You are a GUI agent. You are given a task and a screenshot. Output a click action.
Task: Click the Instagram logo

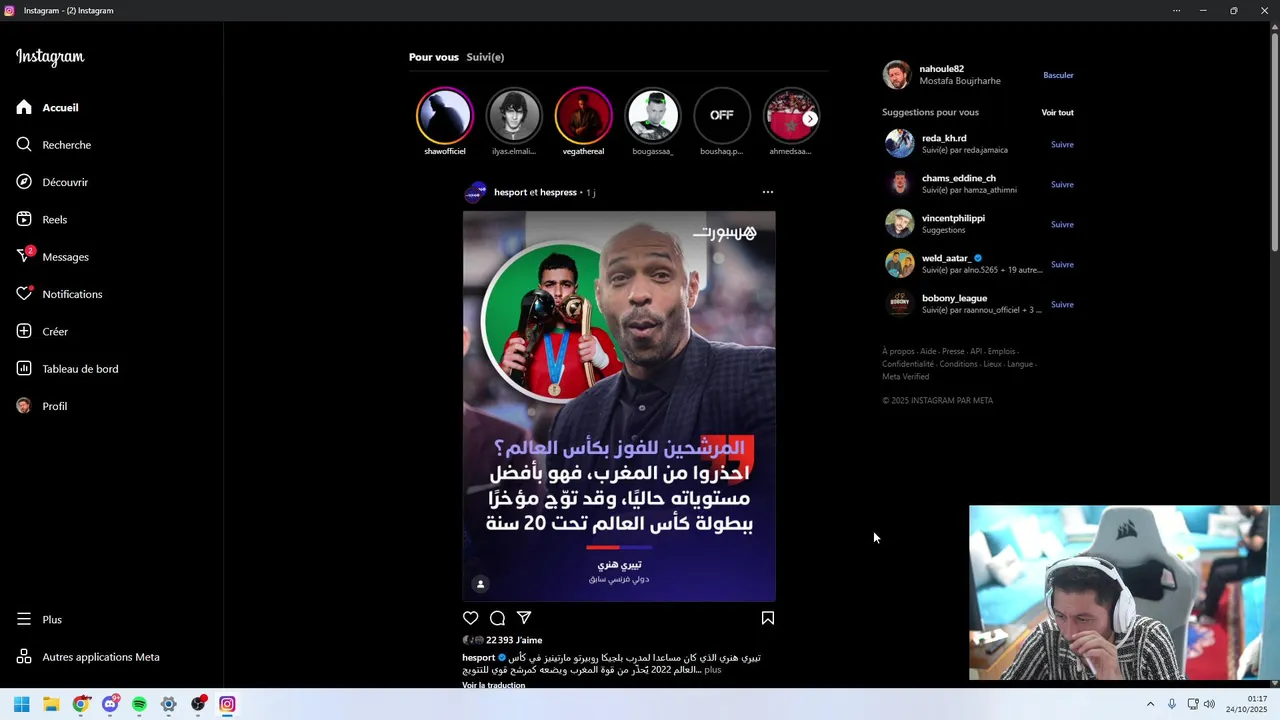click(50, 57)
